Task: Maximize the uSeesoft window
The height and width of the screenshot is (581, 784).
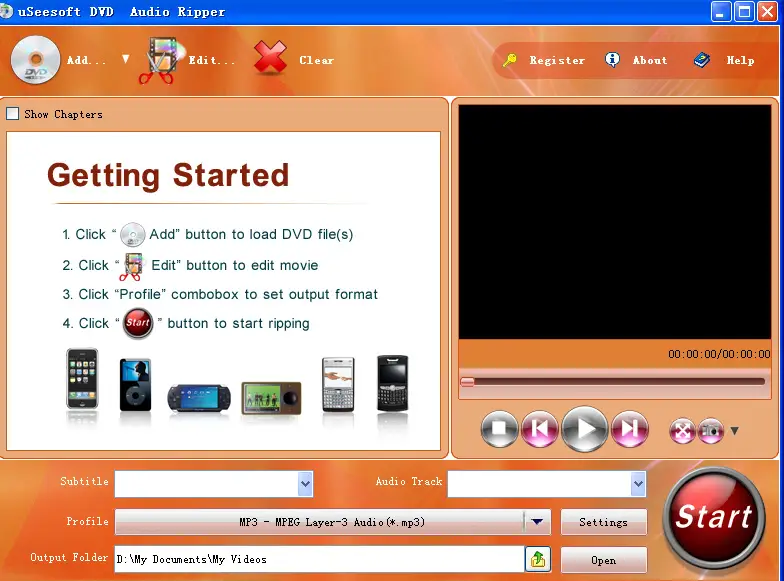Action: pos(744,12)
